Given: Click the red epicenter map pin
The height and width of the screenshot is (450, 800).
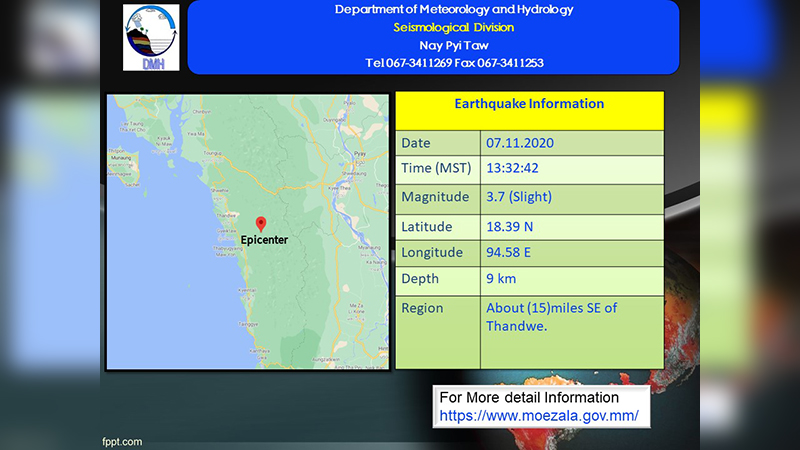Looking at the screenshot, I should tap(261, 224).
